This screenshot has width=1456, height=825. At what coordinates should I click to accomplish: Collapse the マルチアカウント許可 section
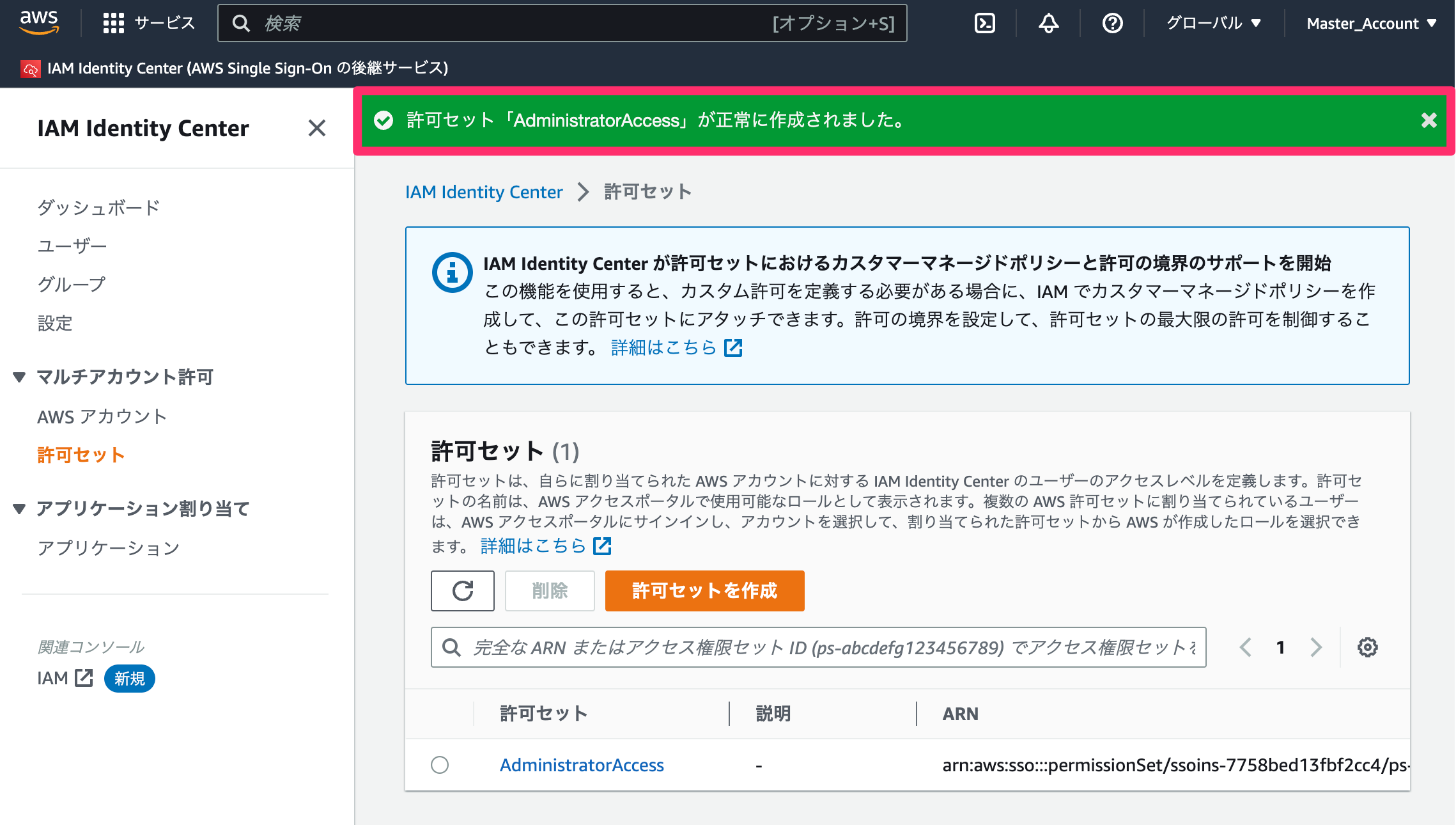[19, 377]
